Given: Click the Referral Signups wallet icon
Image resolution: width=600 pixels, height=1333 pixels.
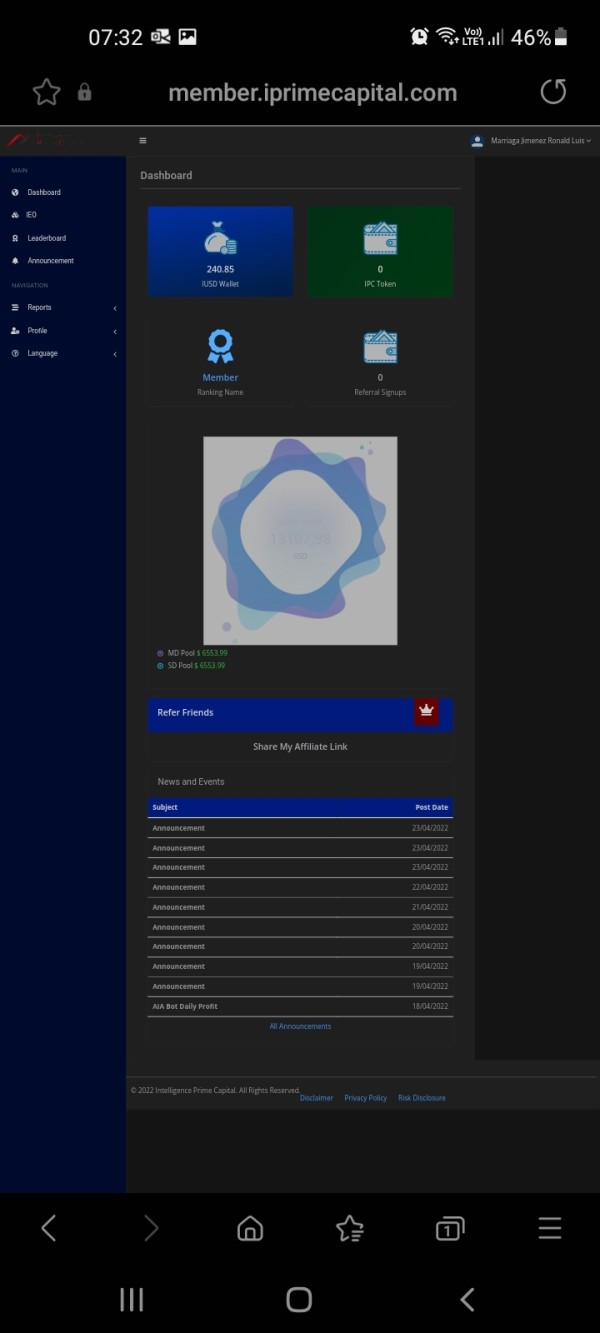Looking at the screenshot, I should [x=380, y=347].
